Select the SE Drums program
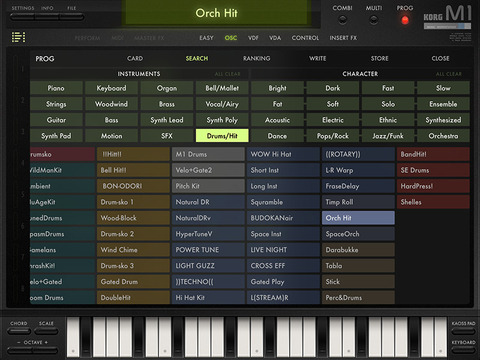 [433, 170]
